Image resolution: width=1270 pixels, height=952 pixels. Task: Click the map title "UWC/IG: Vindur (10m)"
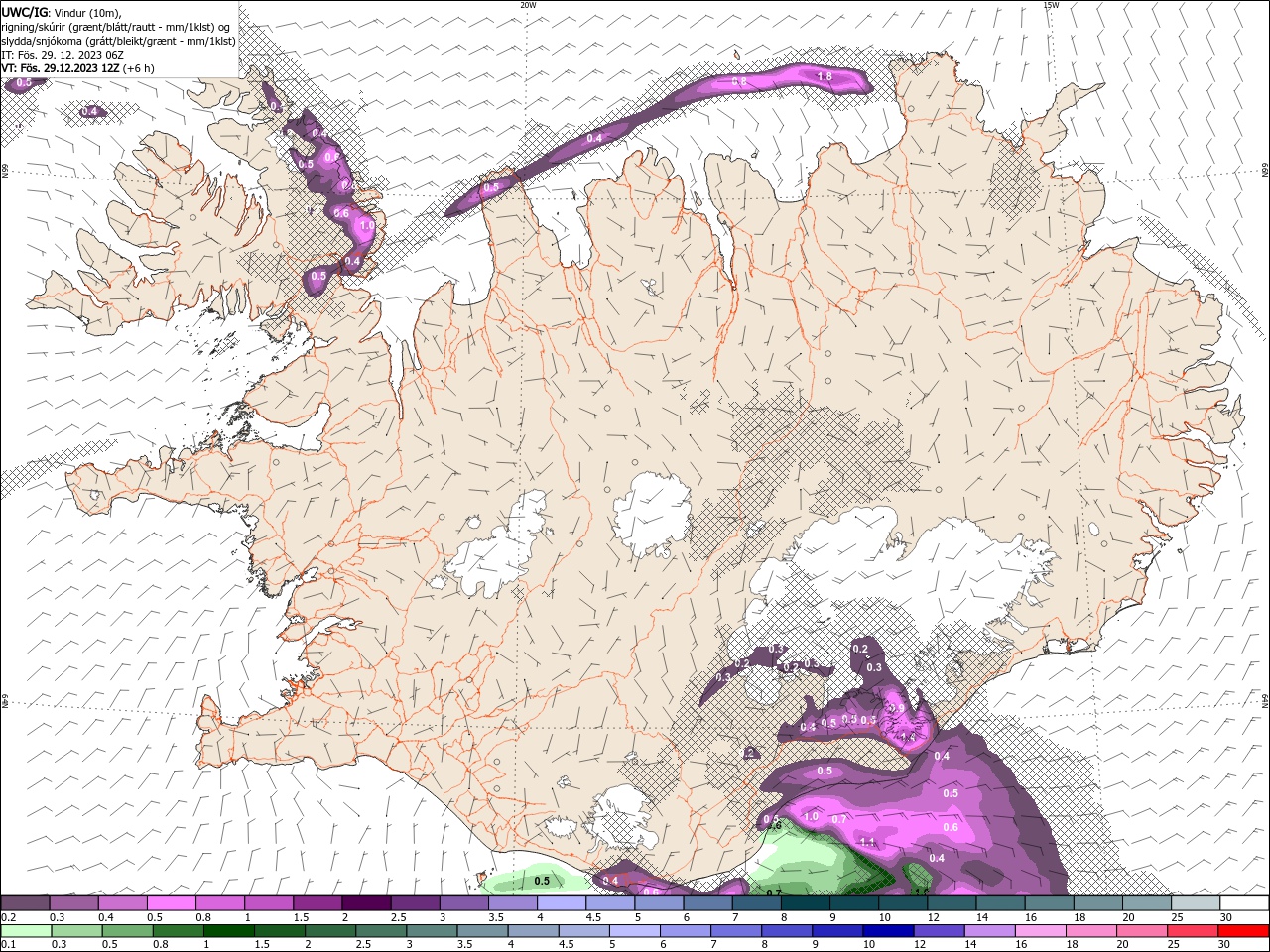(62, 12)
